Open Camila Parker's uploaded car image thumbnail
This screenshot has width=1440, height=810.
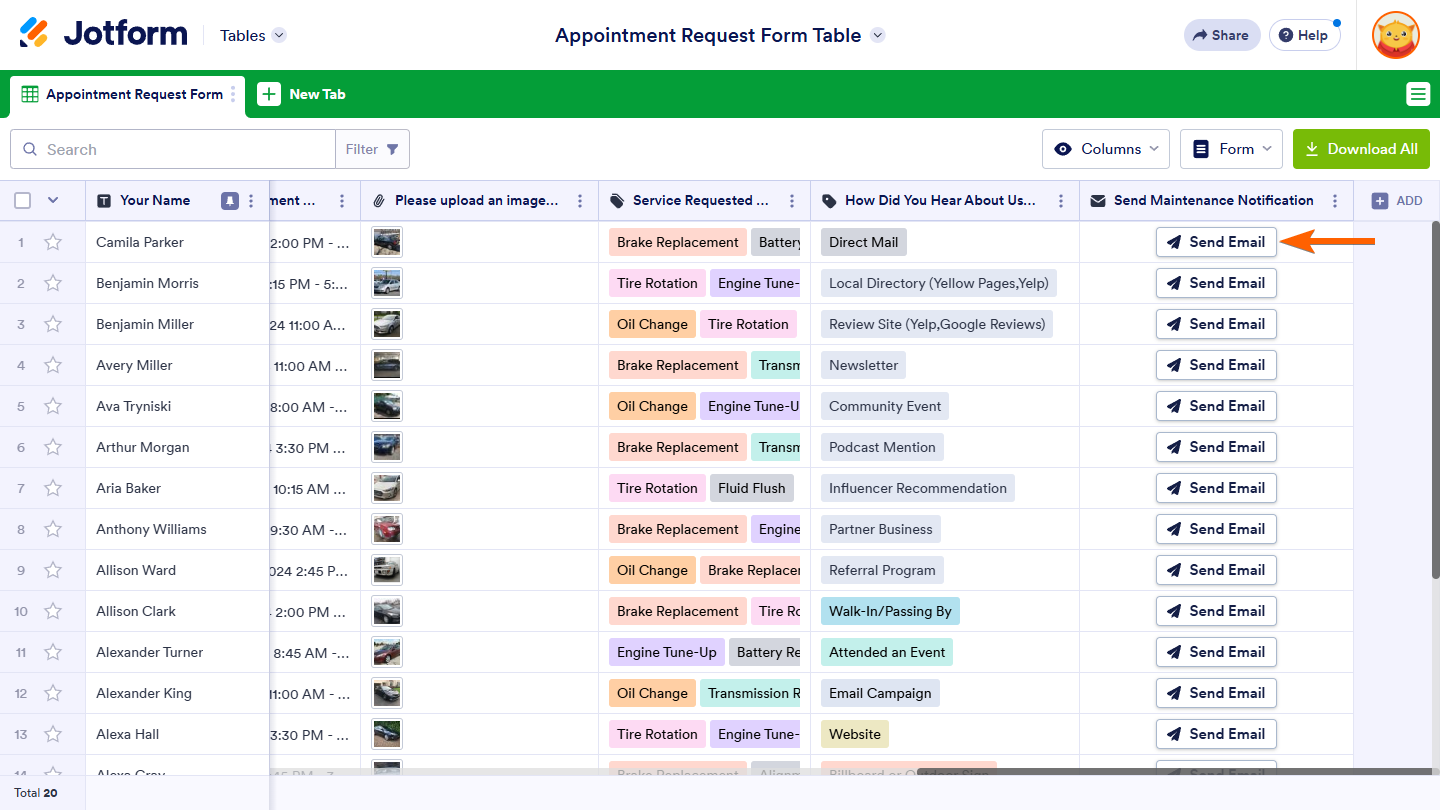point(387,242)
